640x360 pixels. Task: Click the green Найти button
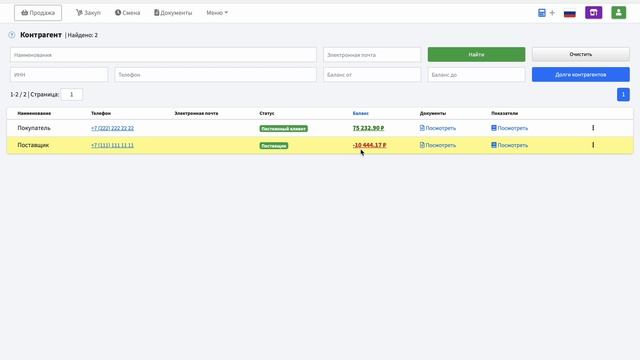click(476, 54)
